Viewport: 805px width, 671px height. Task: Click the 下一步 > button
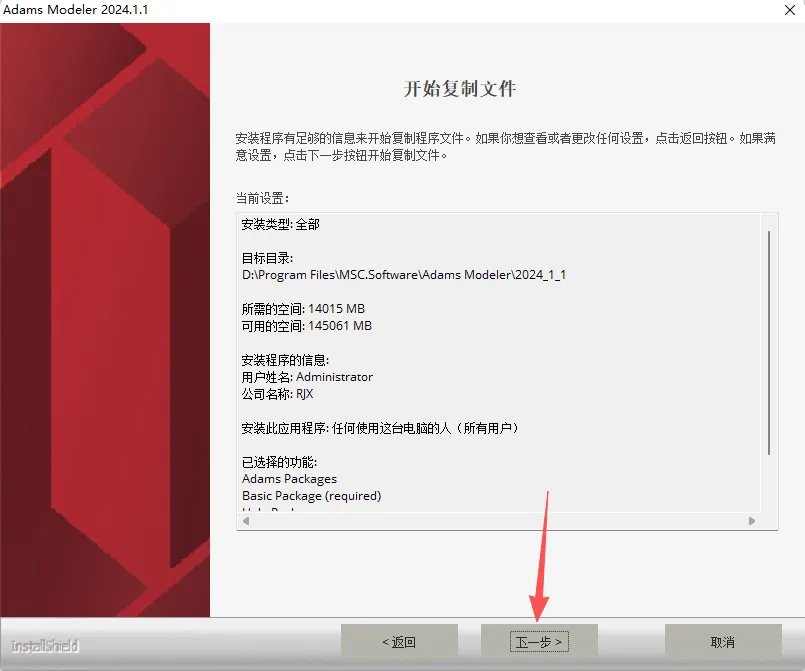pos(539,642)
